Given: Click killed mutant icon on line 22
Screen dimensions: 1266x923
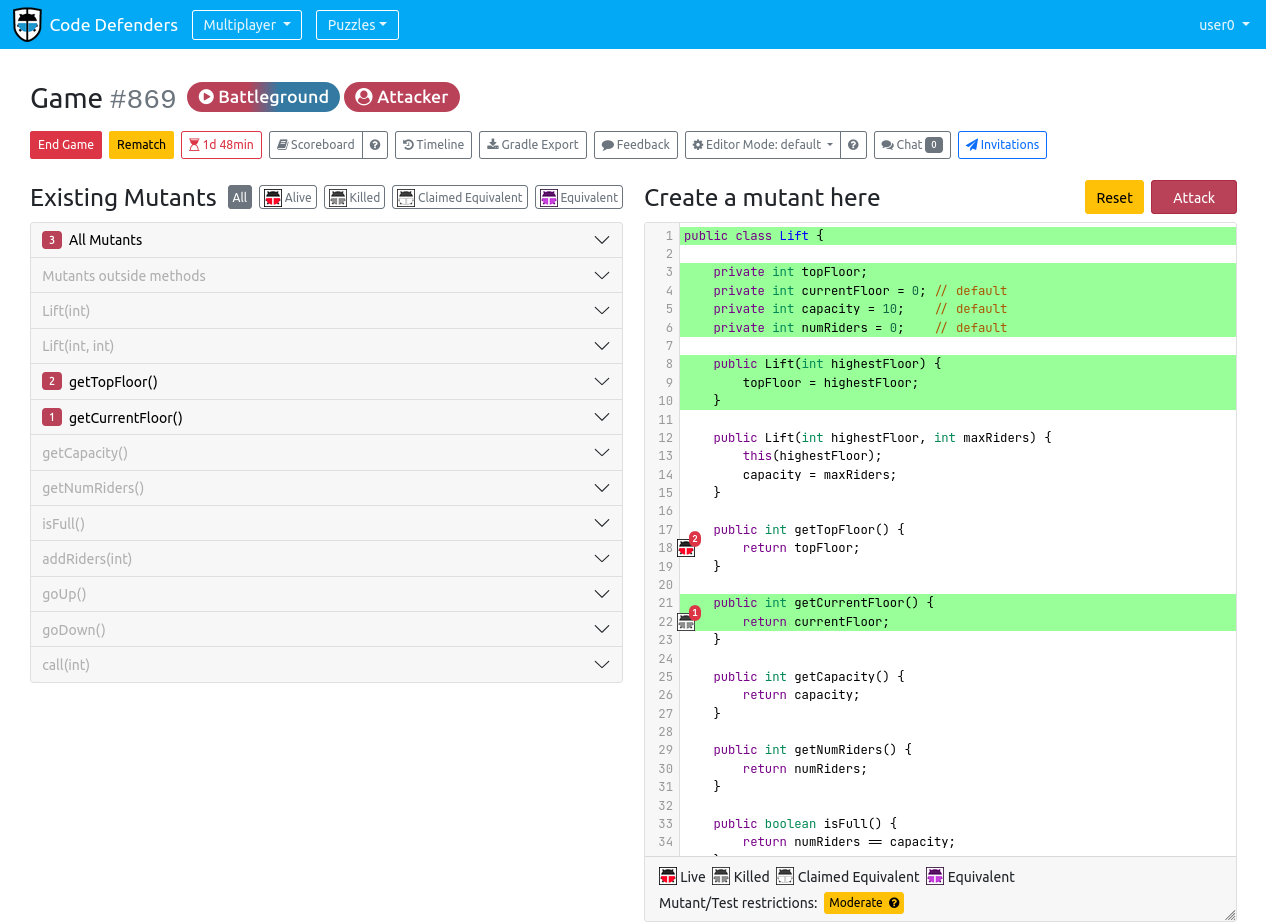Looking at the screenshot, I should [686, 622].
